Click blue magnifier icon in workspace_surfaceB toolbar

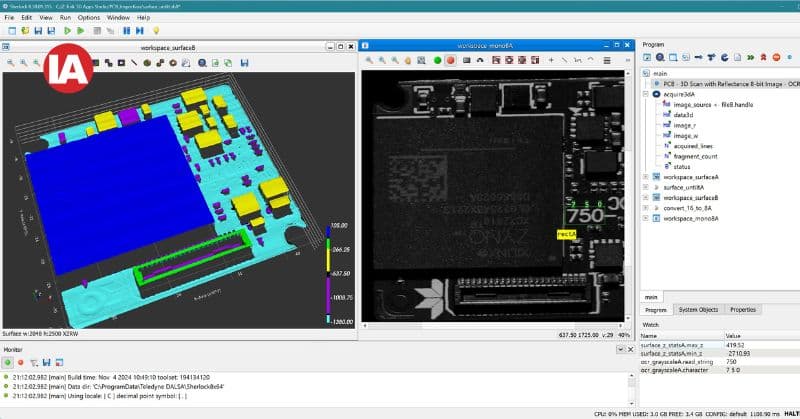pos(203,63)
